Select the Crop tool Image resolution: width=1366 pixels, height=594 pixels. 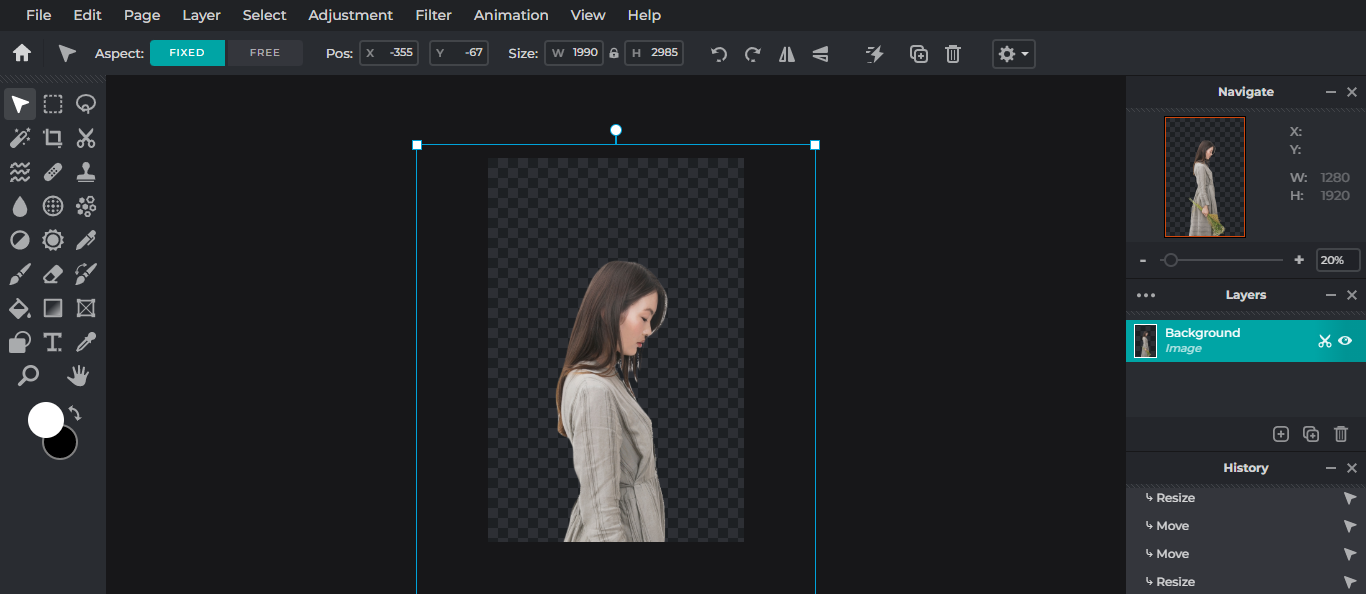click(53, 139)
